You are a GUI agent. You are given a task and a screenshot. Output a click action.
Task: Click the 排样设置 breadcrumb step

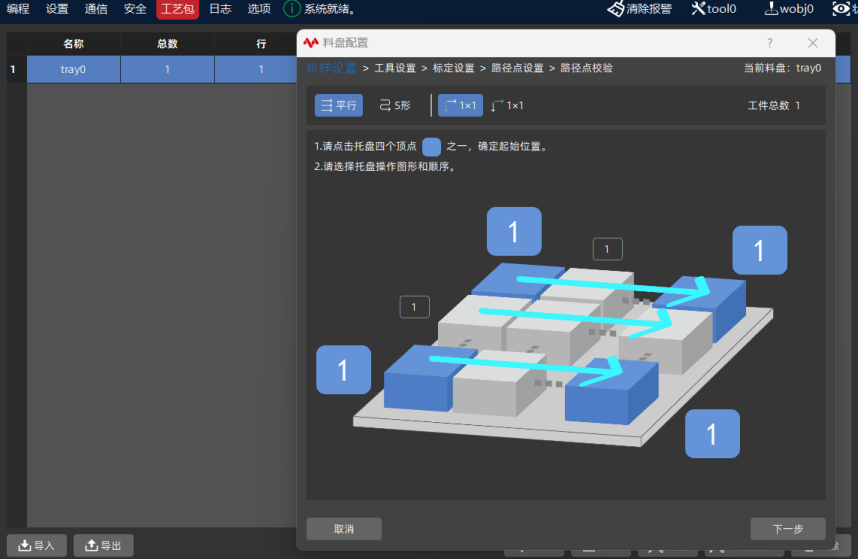coord(332,68)
